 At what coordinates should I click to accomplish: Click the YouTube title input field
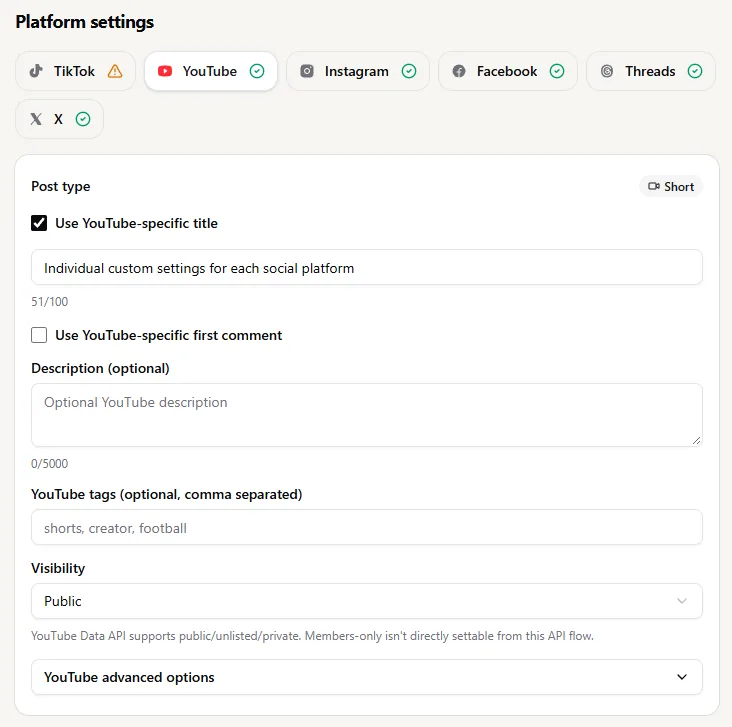click(x=366, y=268)
